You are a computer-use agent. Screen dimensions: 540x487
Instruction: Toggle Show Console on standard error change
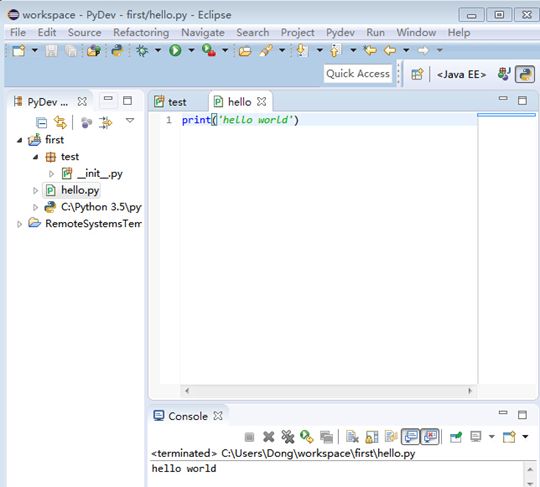pos(430,437)
